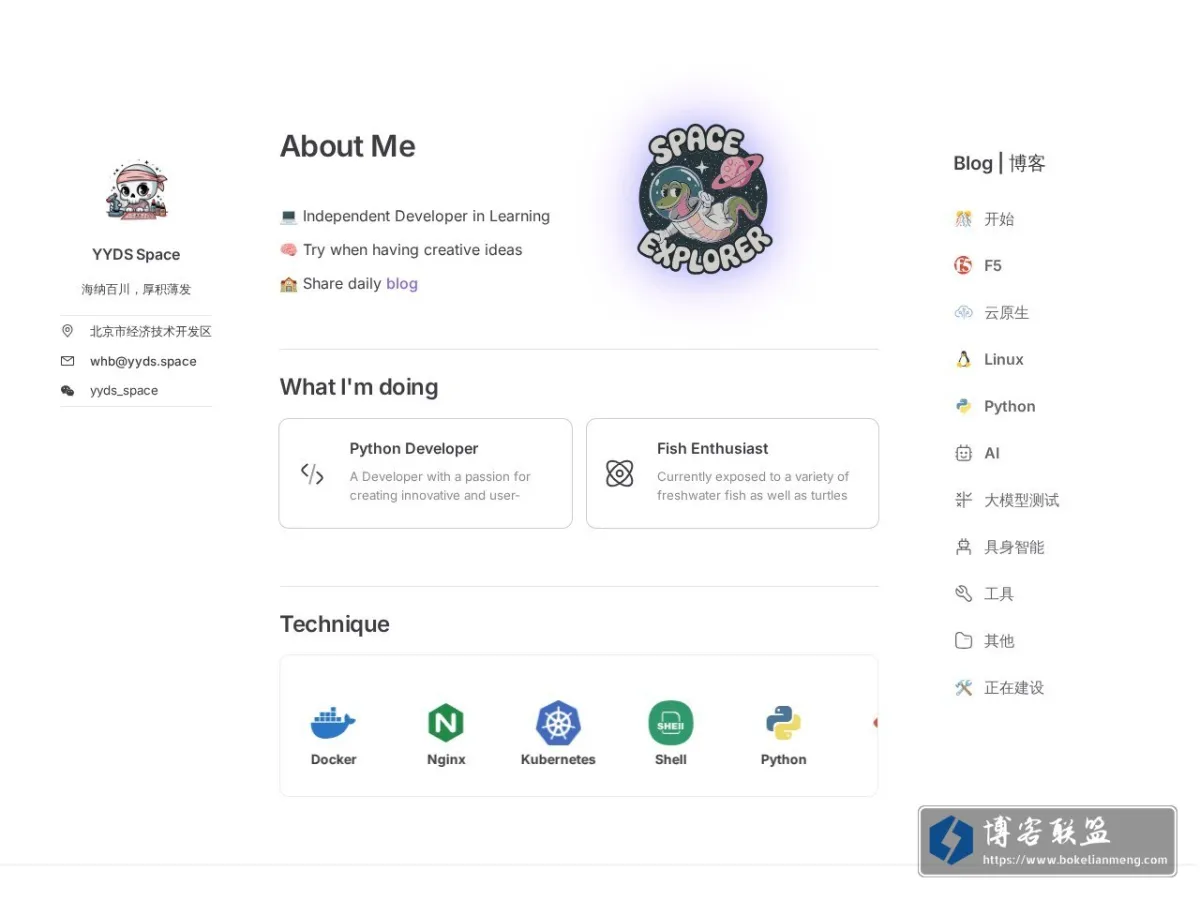Screen dimensions: 1200x900
Task: Click the Technique section heading
Action: [x=335, y=624]
